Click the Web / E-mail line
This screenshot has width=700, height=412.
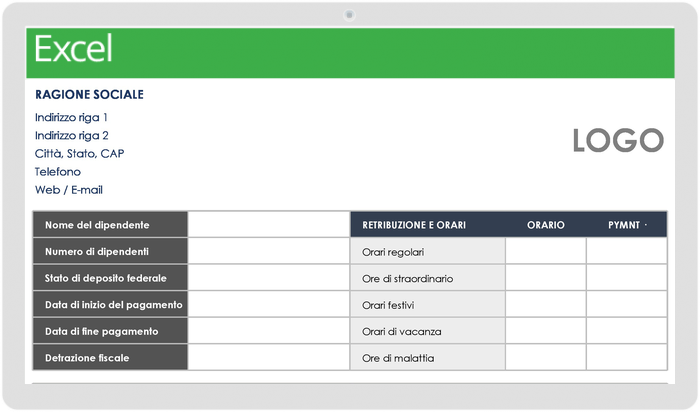[x=69, y=189]
